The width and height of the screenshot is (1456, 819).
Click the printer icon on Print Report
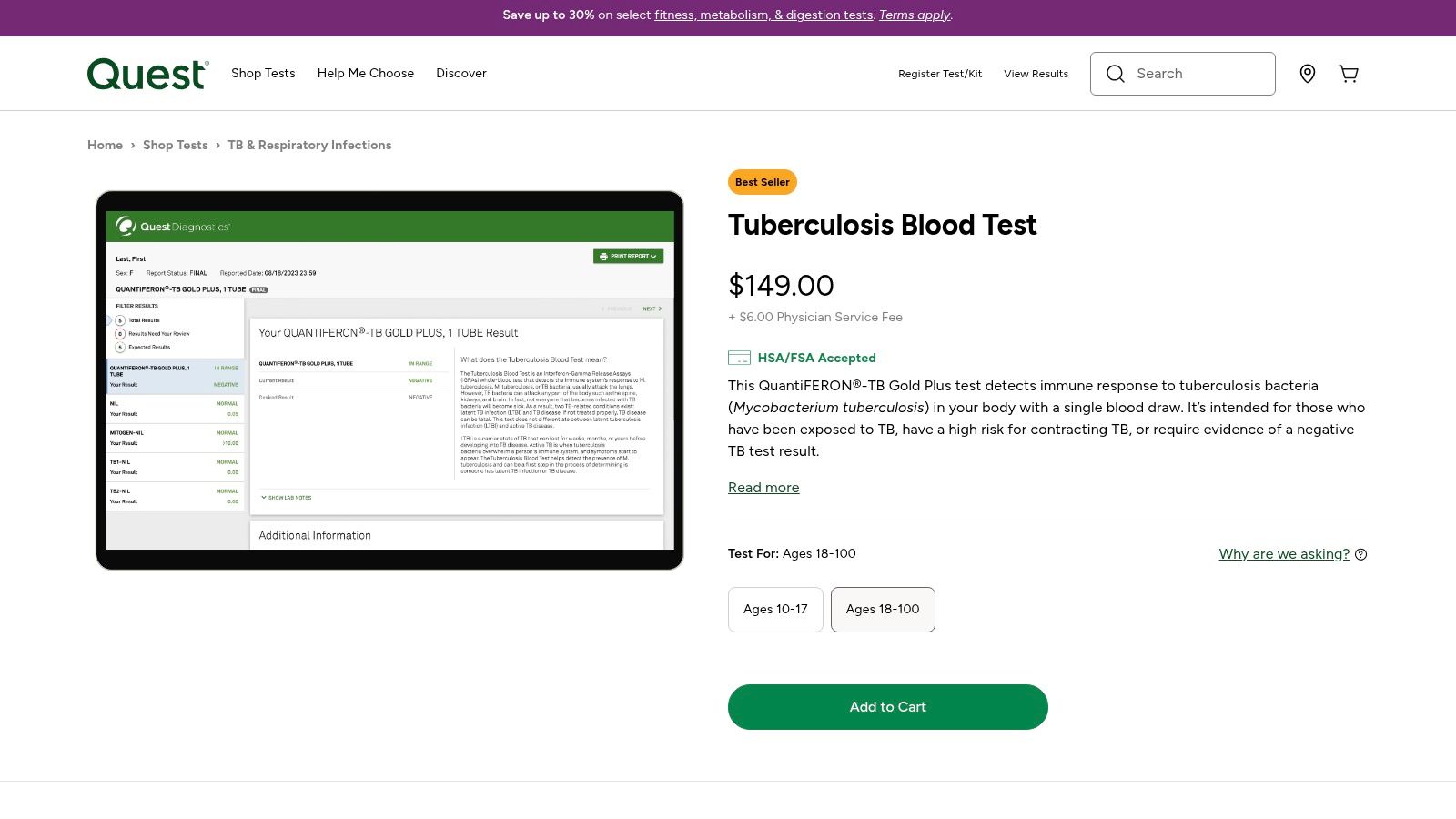[x=602, y=256]
